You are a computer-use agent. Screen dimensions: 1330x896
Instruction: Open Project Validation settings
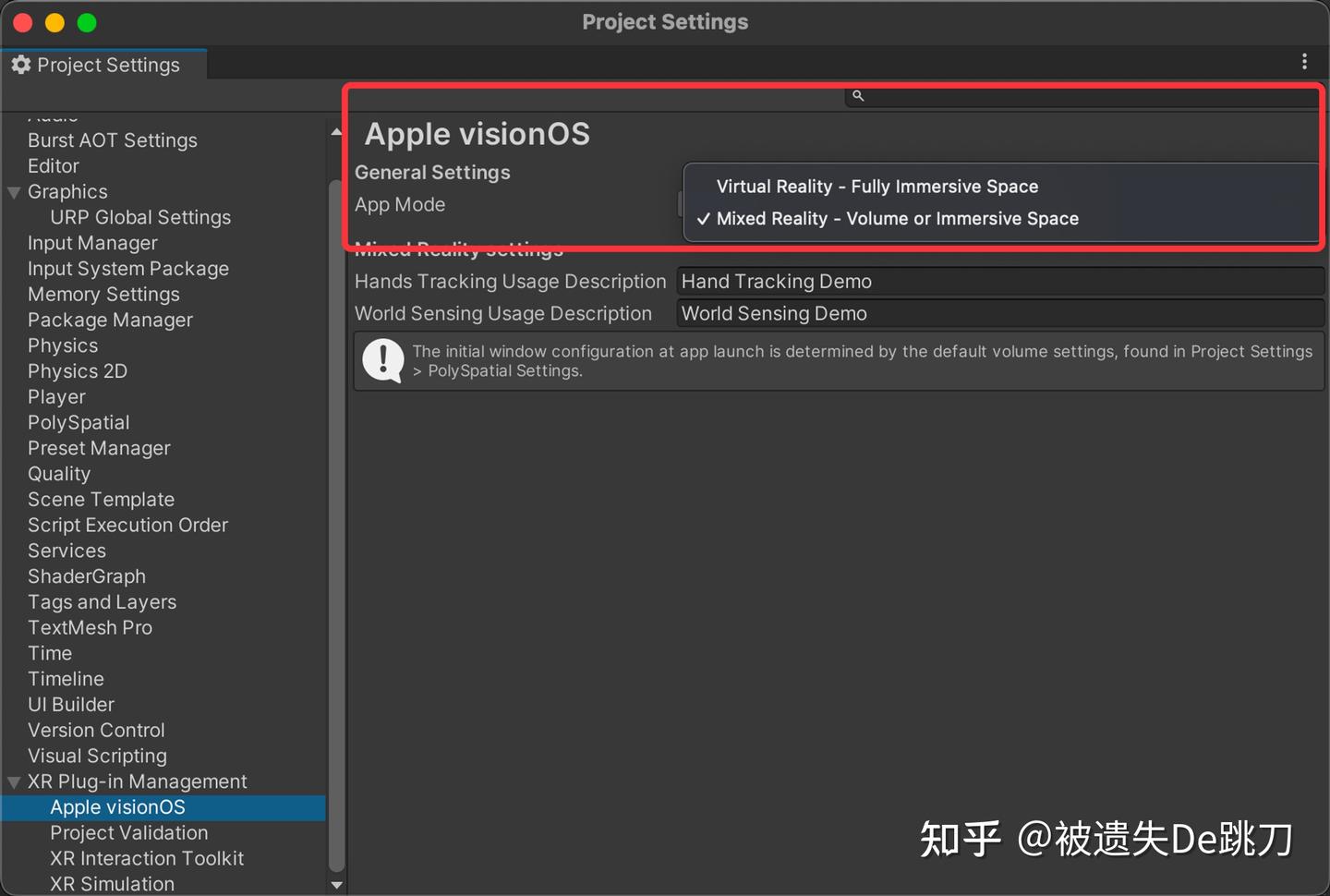coord(128,832)
